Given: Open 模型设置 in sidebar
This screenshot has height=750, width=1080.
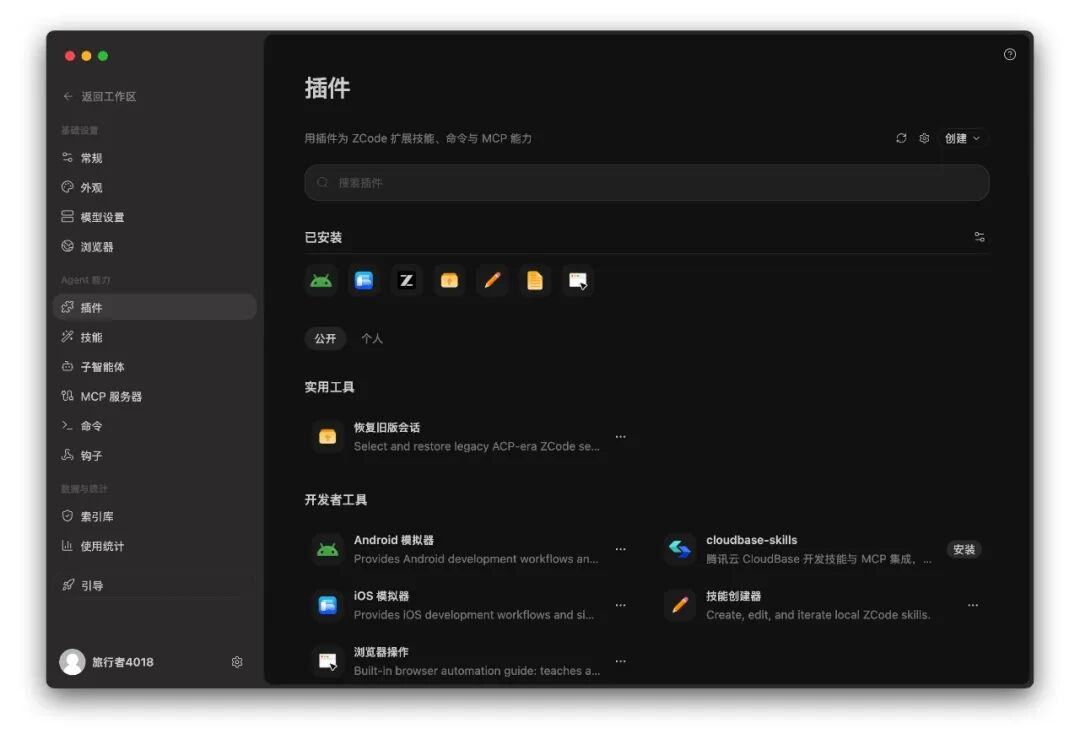Looking at the screenshot, I should (154, 217).
